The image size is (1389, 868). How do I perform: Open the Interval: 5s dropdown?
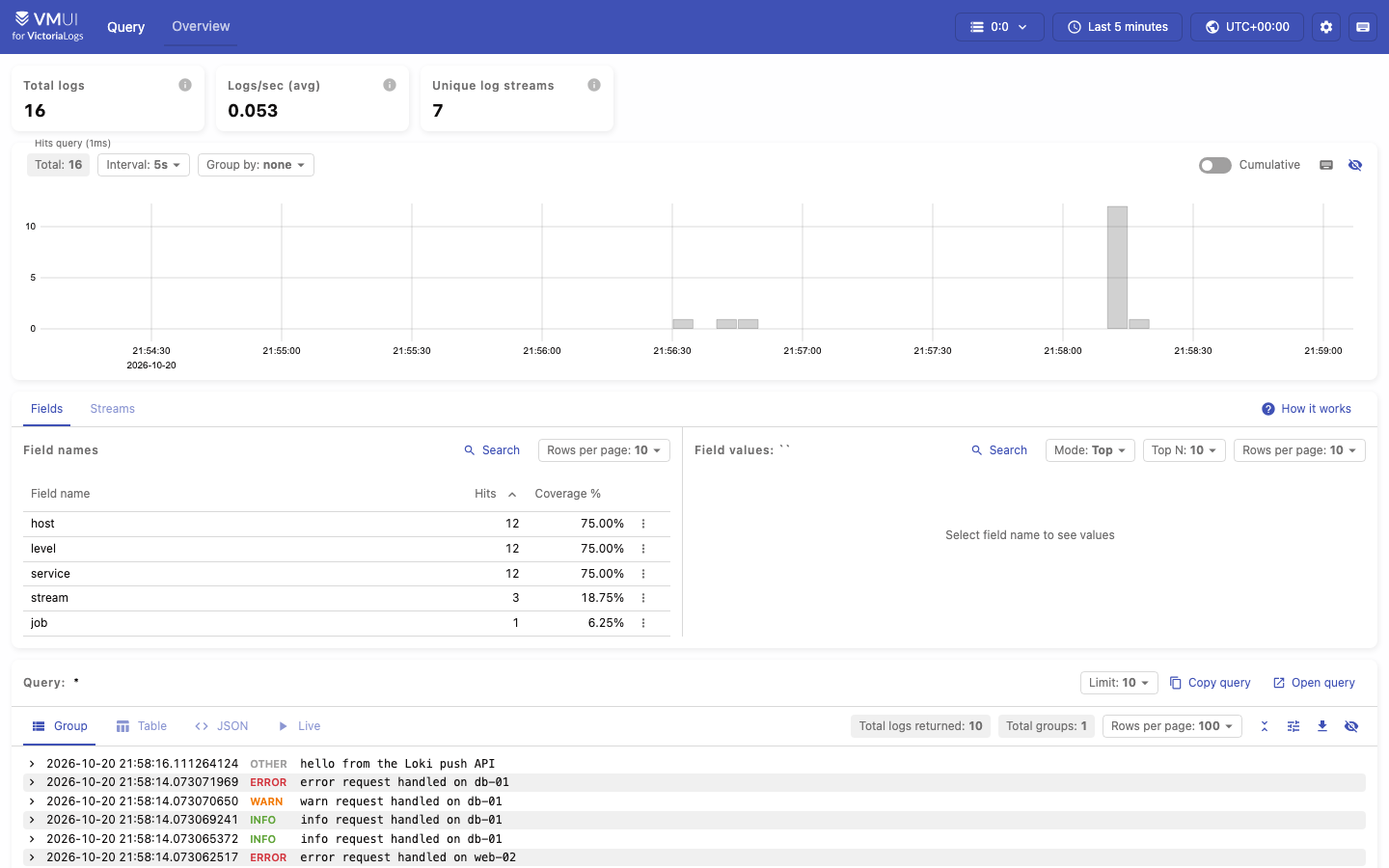tap(144, 165)
